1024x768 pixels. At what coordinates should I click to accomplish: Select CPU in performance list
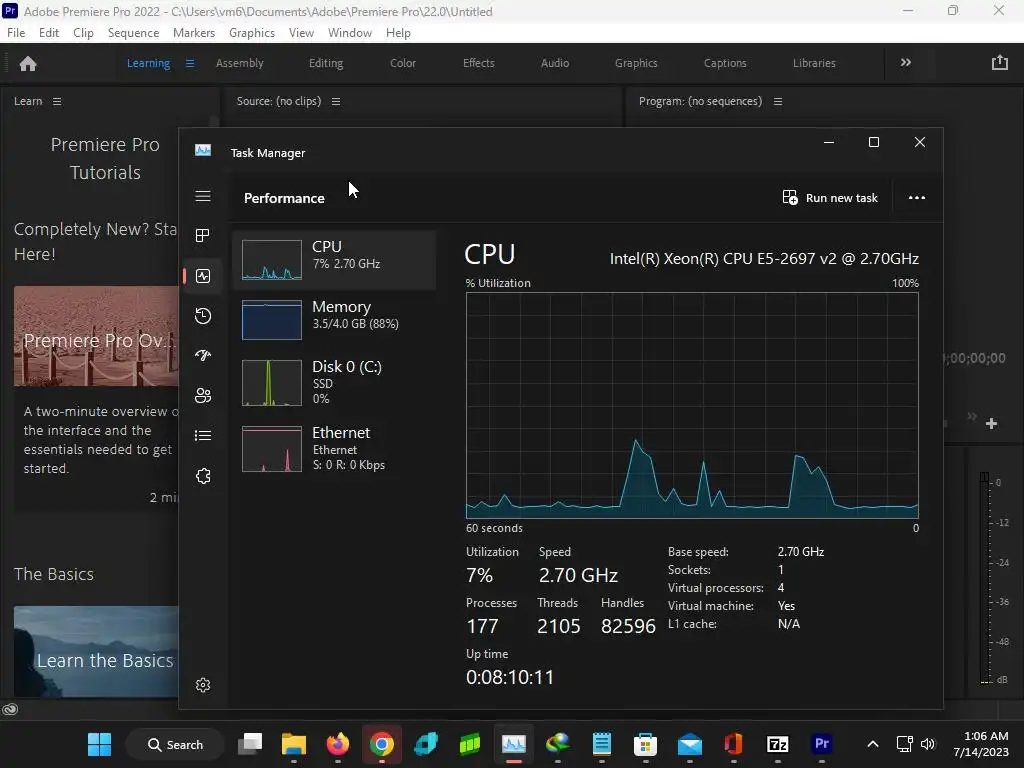point(334,259)
